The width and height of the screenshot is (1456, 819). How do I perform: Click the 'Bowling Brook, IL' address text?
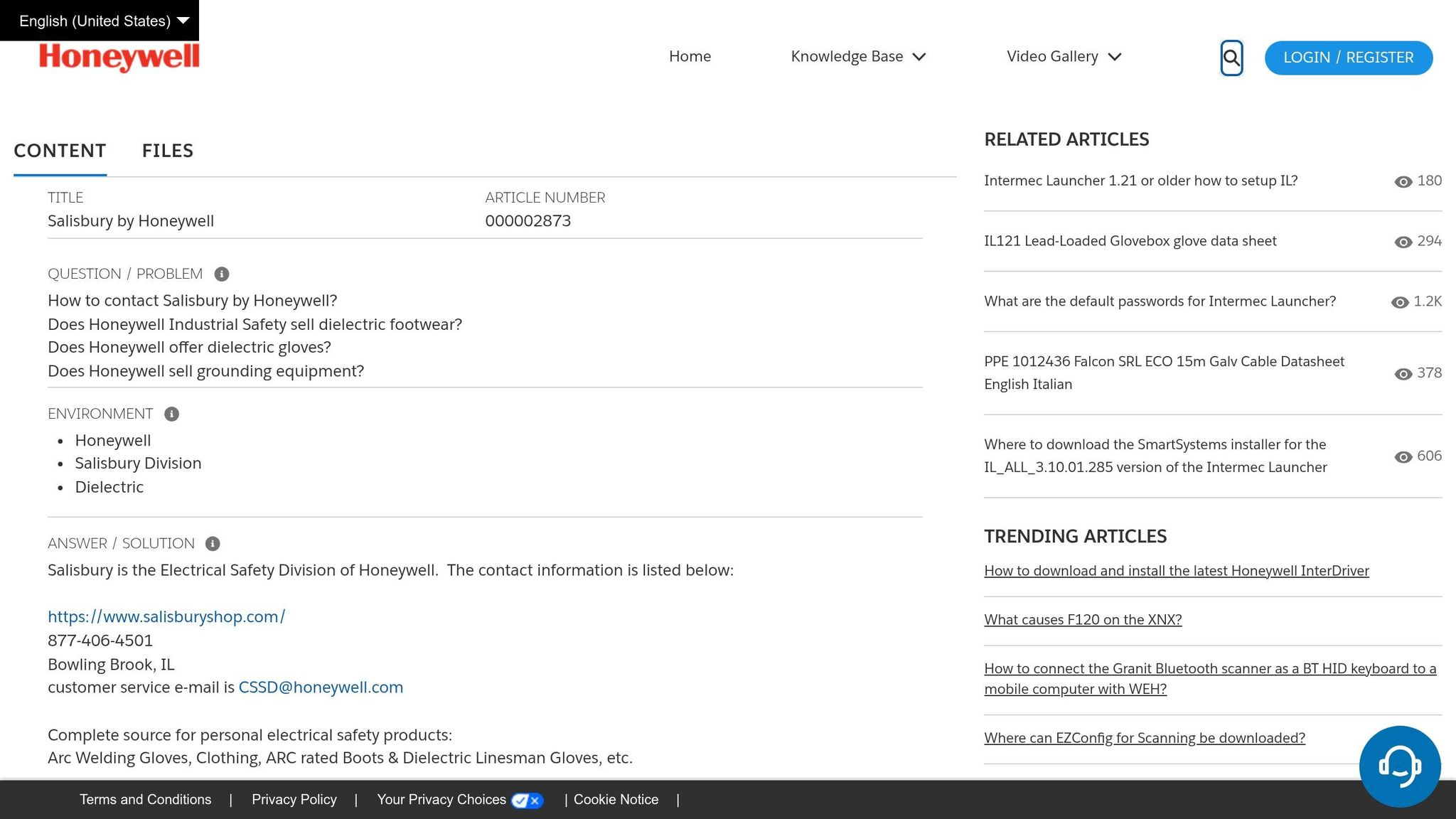pyautogui.click(x=111, y=665)
